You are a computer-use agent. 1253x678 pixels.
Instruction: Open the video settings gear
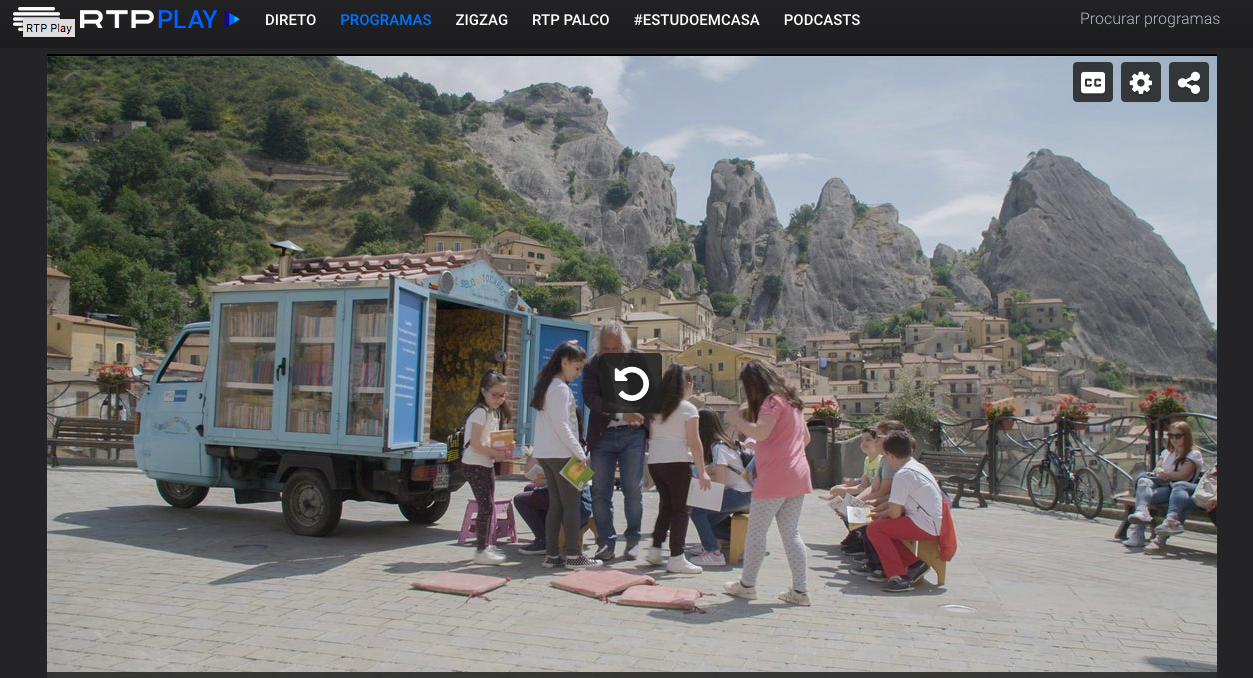(x=1140, y=83)
